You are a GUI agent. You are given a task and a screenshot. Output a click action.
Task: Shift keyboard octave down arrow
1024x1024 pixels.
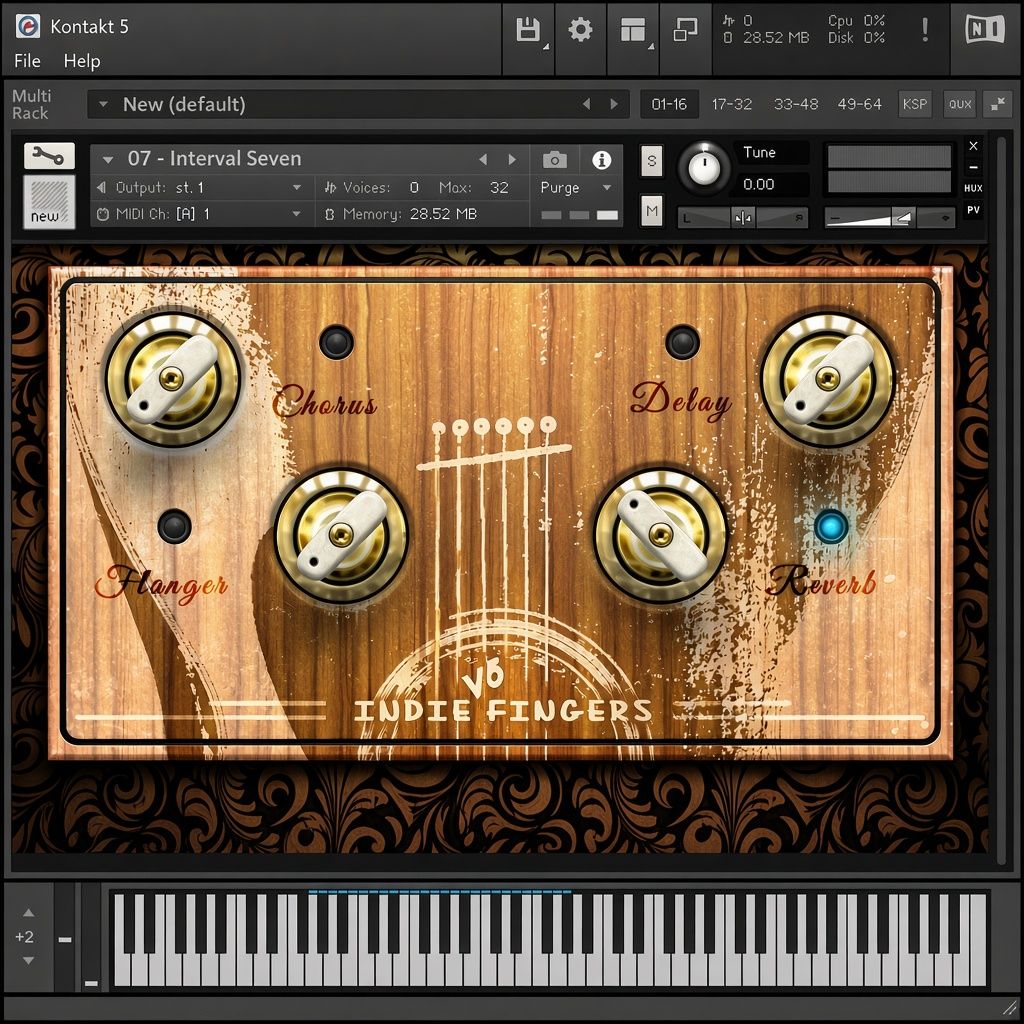(x=28, y=961)
